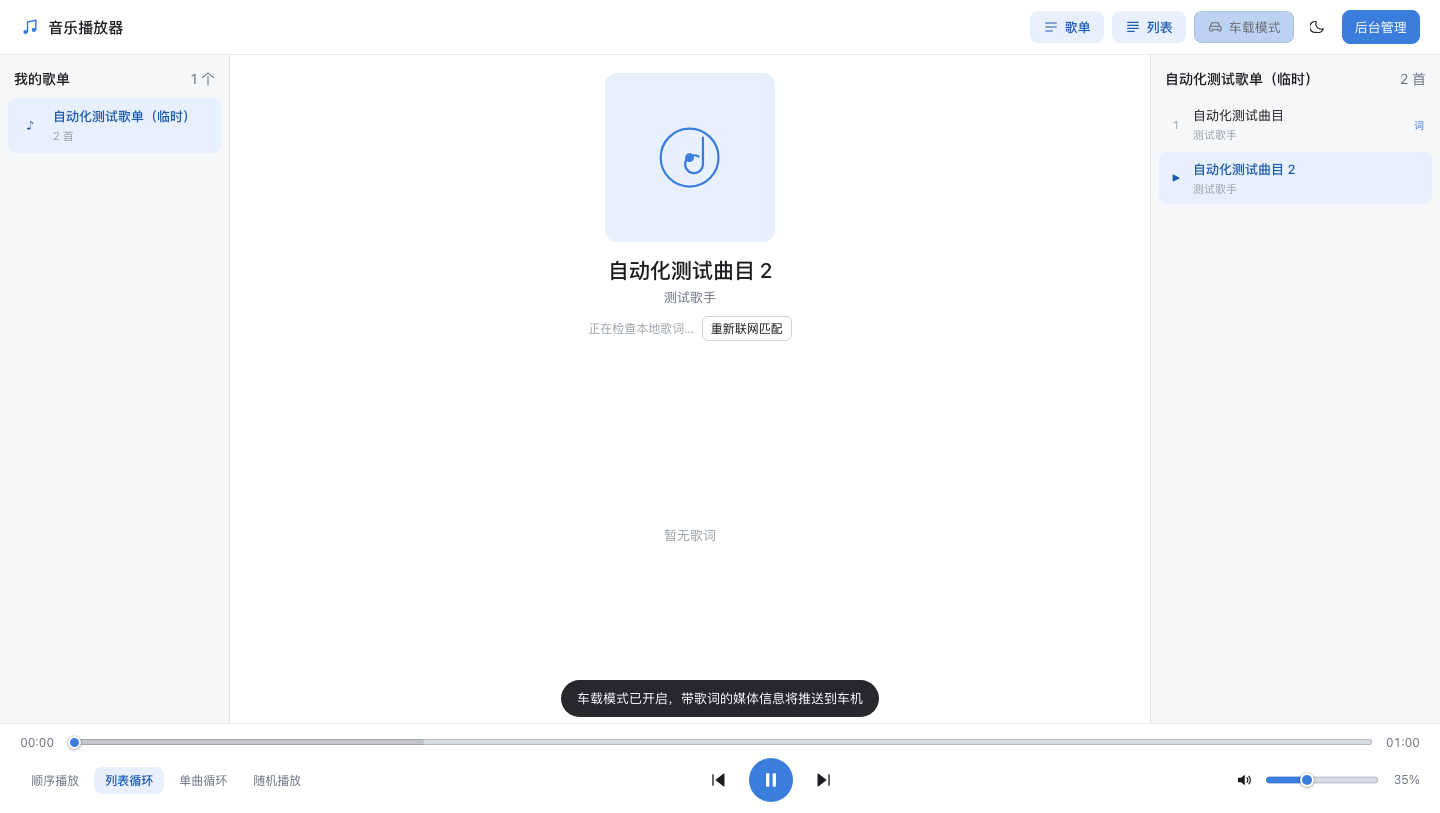Click the 00:00 elapsed time label
The image size is (1440, 813).
click(37, 743)
